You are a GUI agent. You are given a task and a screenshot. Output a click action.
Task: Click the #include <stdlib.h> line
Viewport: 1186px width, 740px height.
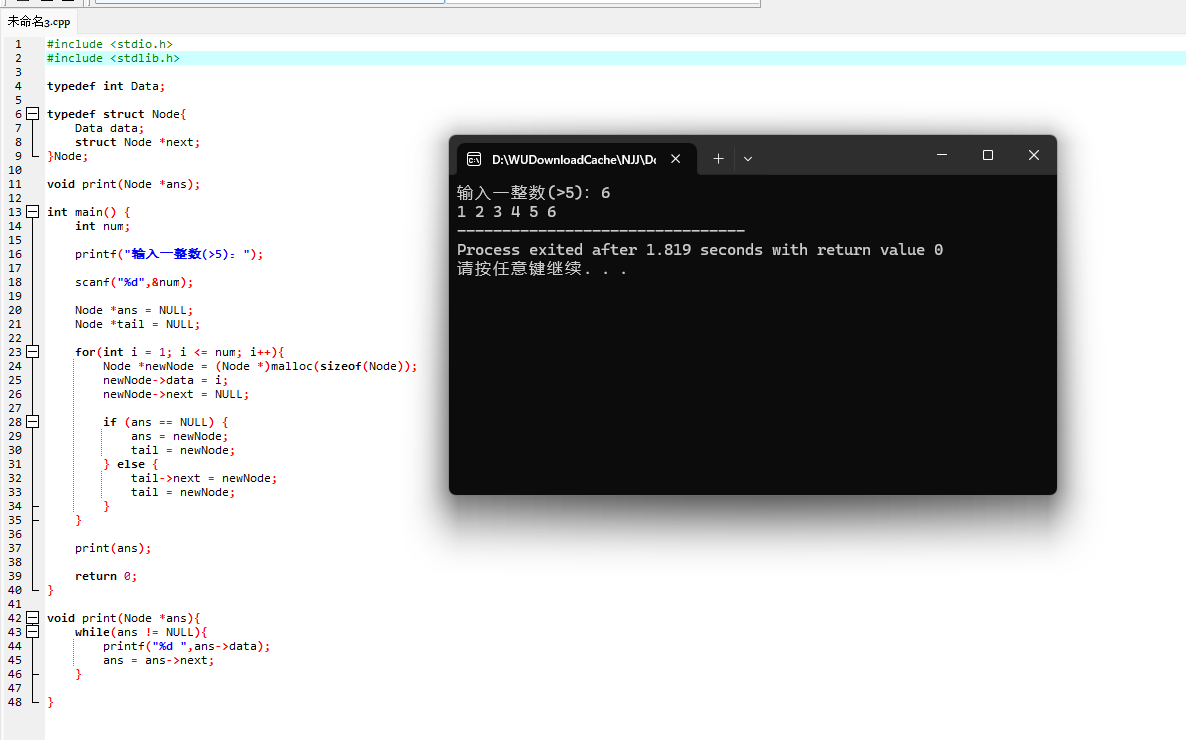click(x=113, y=58)
